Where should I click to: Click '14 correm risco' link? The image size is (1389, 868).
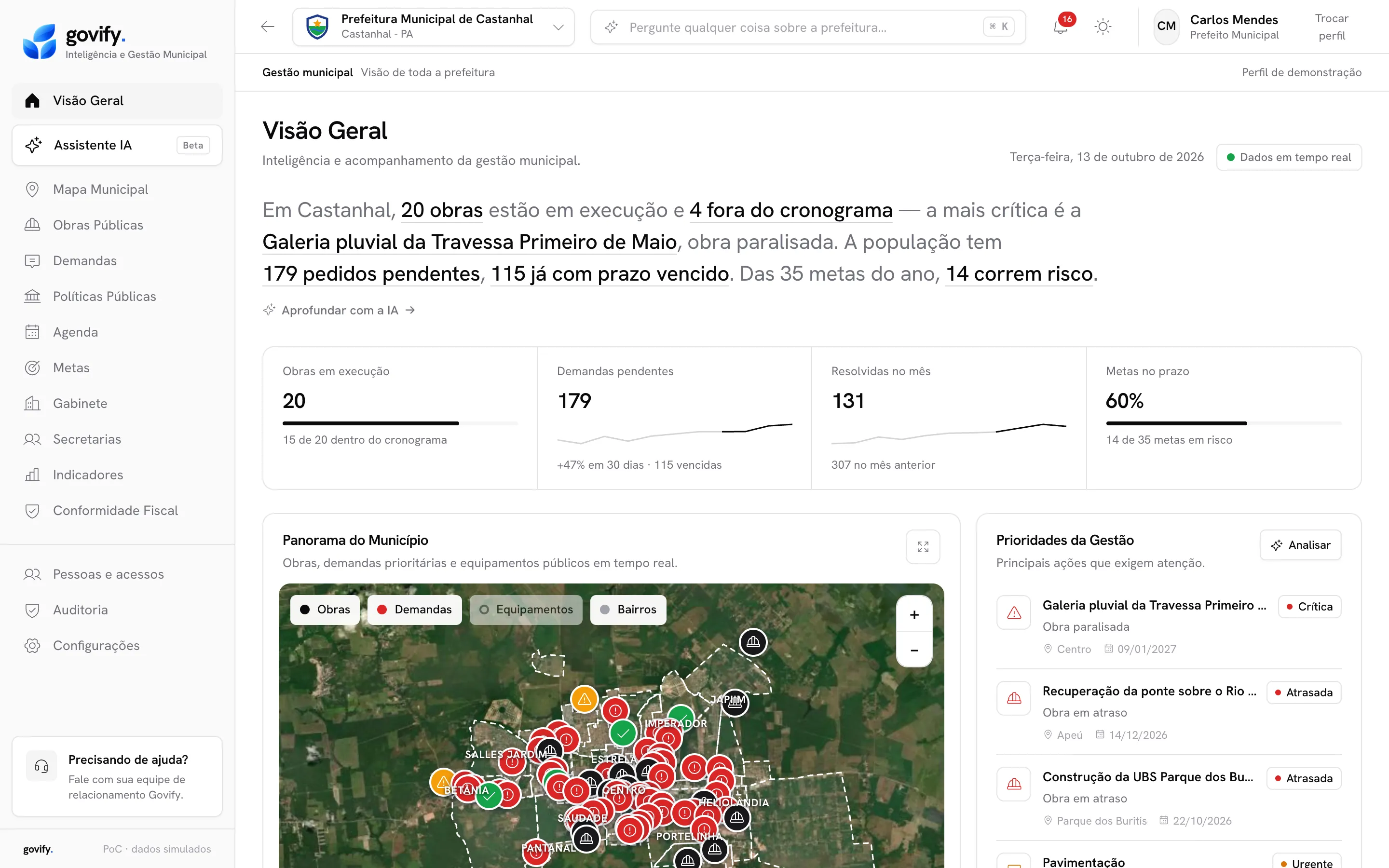(1019, 274)
